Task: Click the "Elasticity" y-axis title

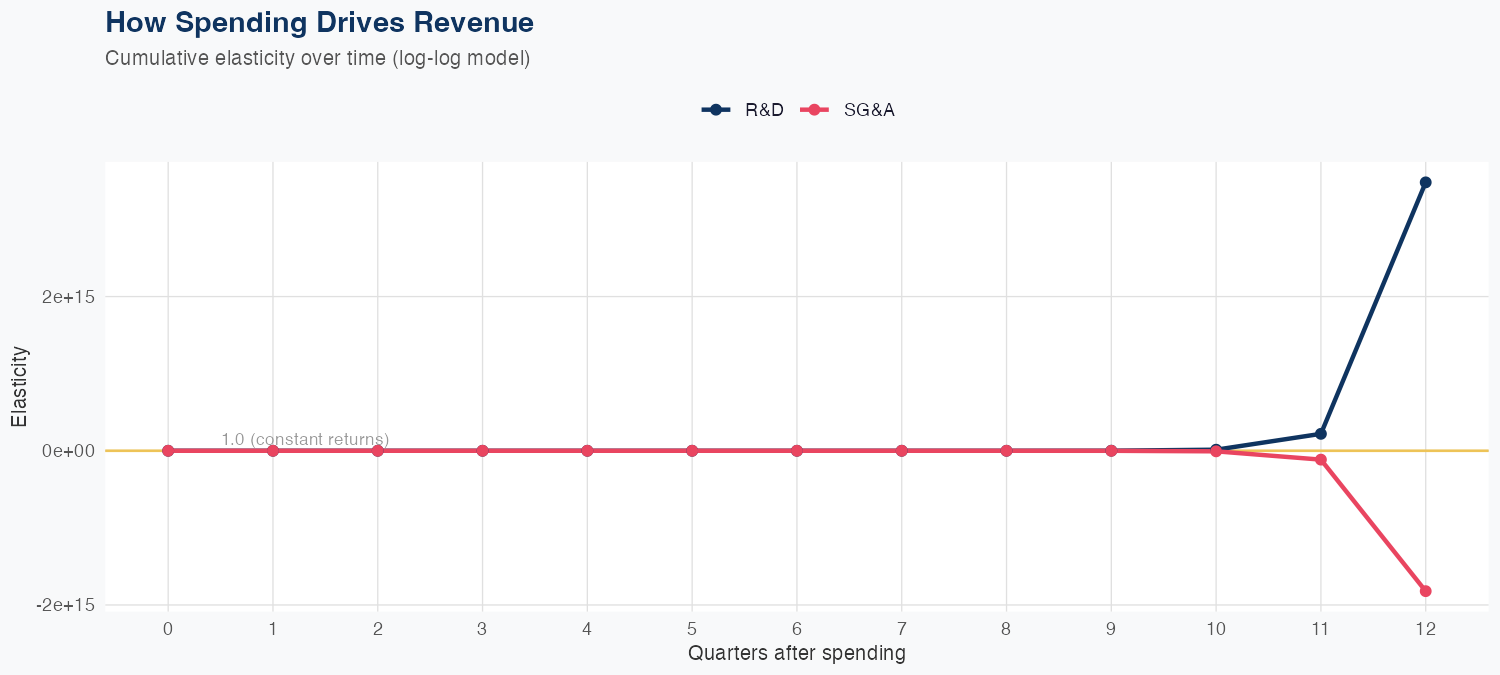Action: point(19,387)
